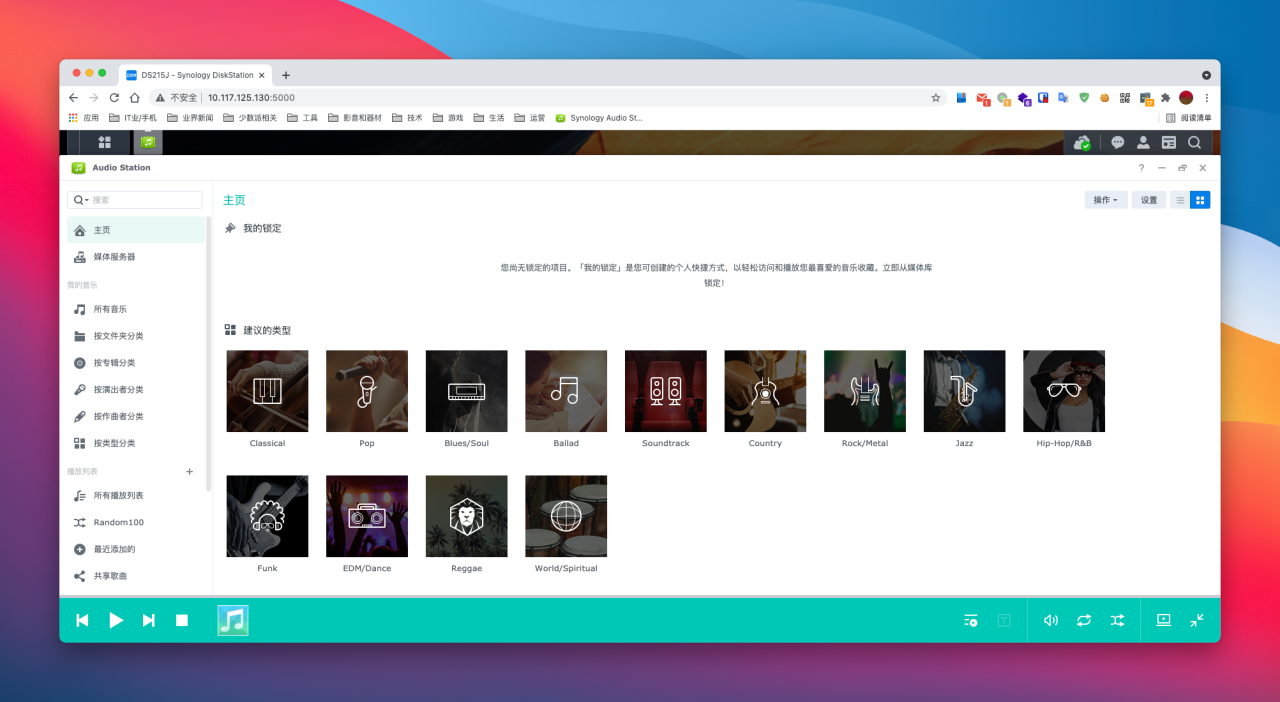This screenshot has width=1280, height=702.
Task: Open DSM notifications chat bubble icon
Action: (x=1117, y=142)
